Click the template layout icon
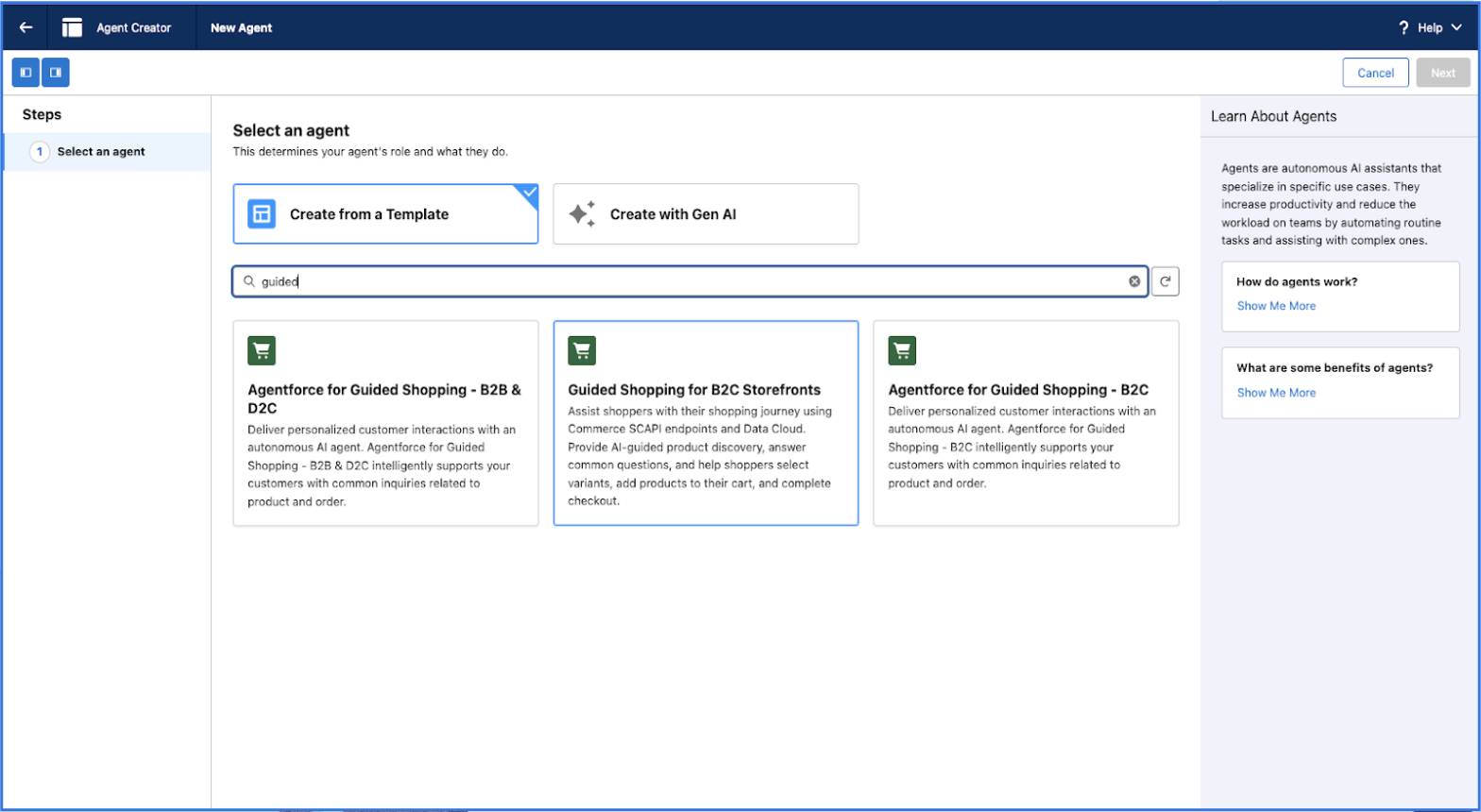Screen dimensions: 1481x812 [x=262, y=214]
